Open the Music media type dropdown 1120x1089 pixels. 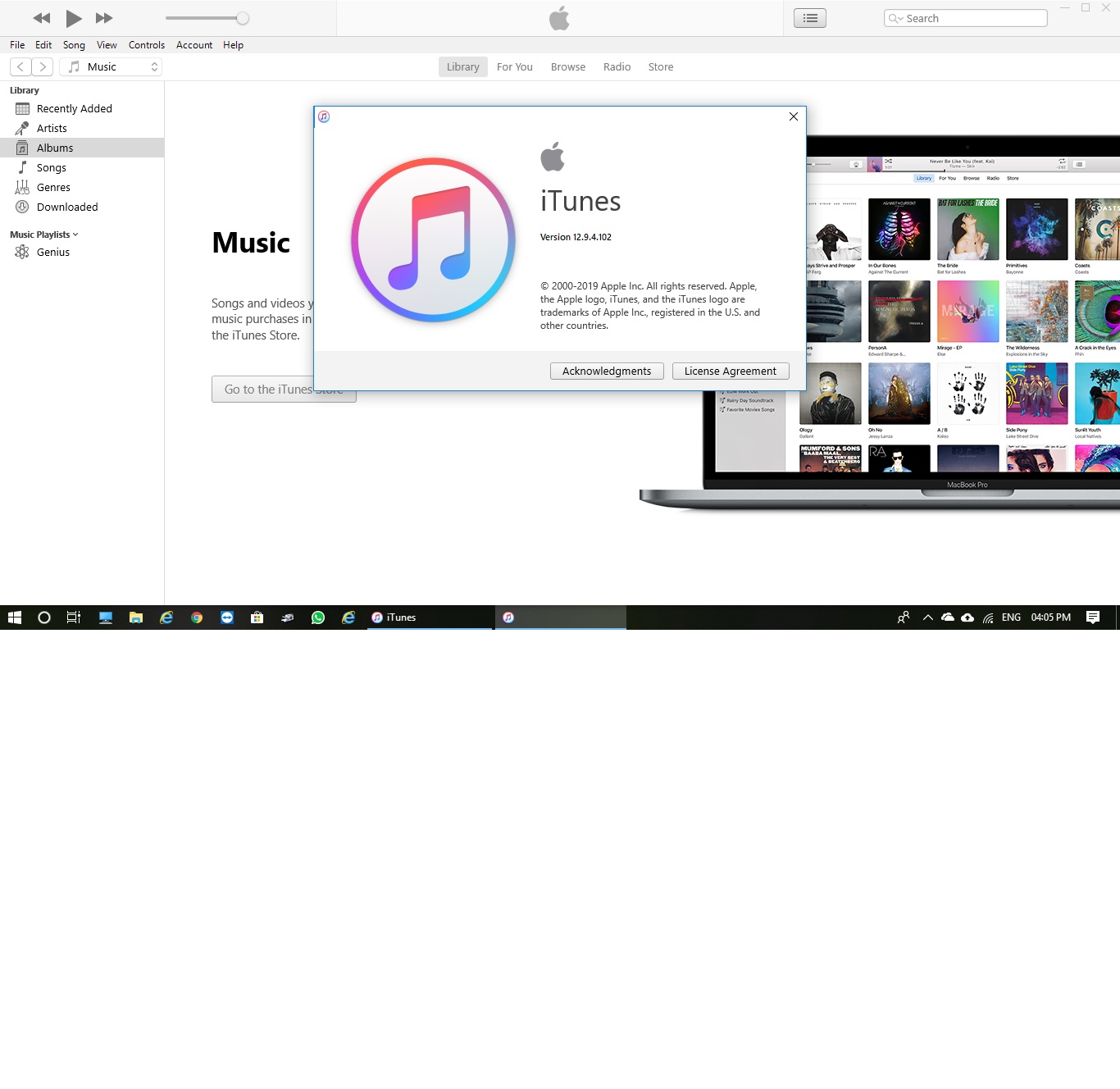[111, 67]
